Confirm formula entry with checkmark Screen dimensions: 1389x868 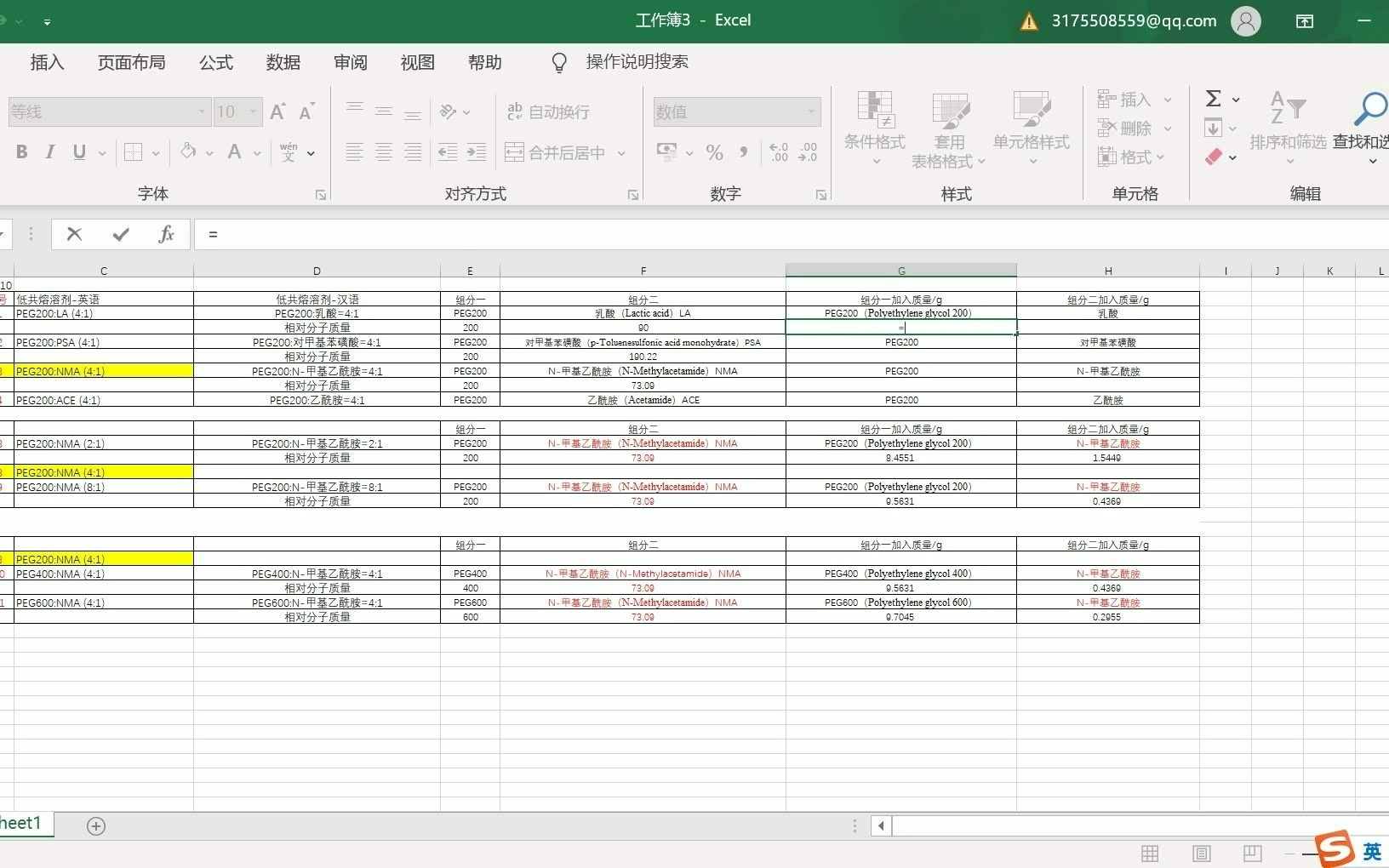pos(121,234)
